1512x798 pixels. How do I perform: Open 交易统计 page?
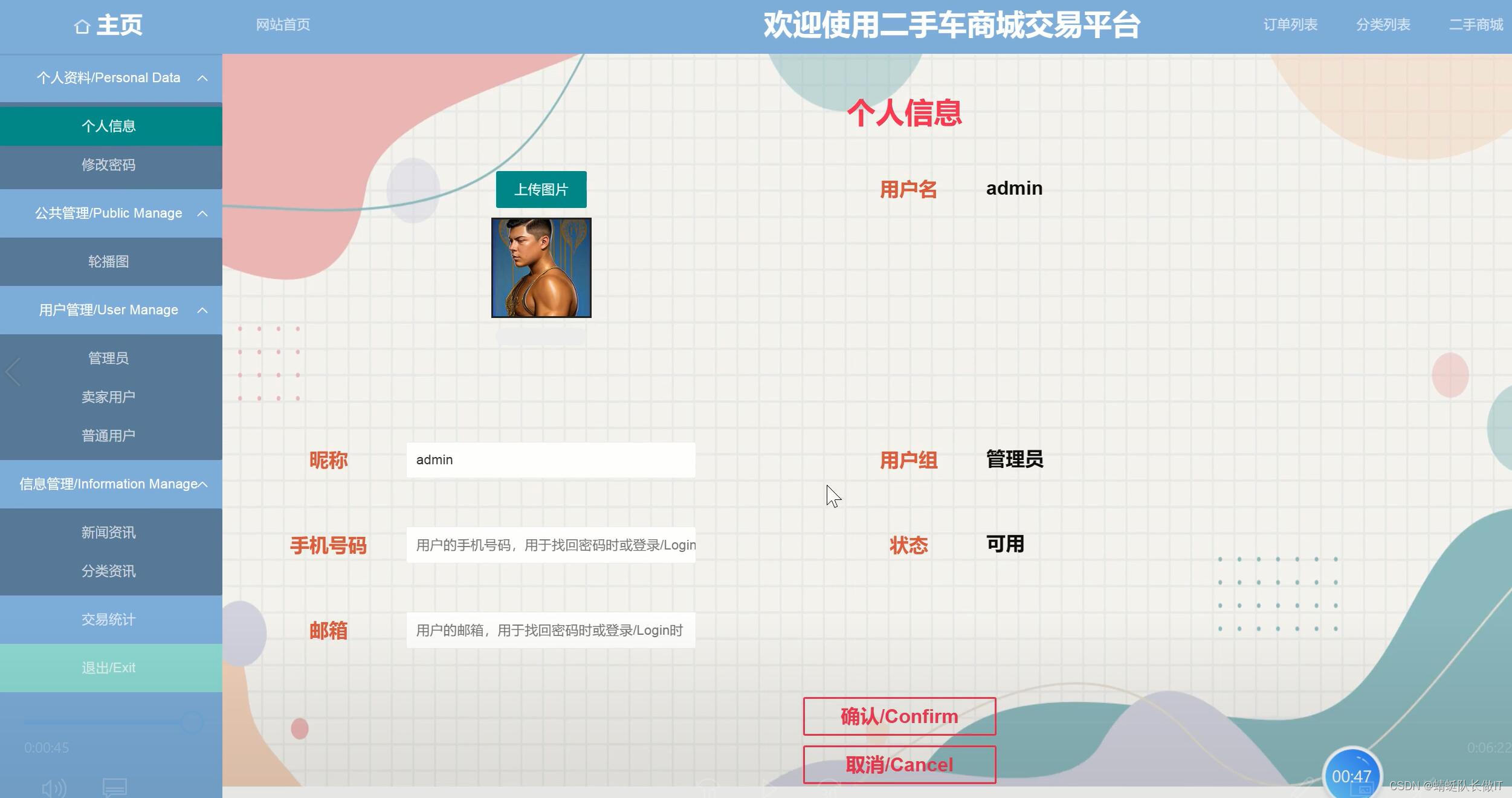tap(109, 620)
